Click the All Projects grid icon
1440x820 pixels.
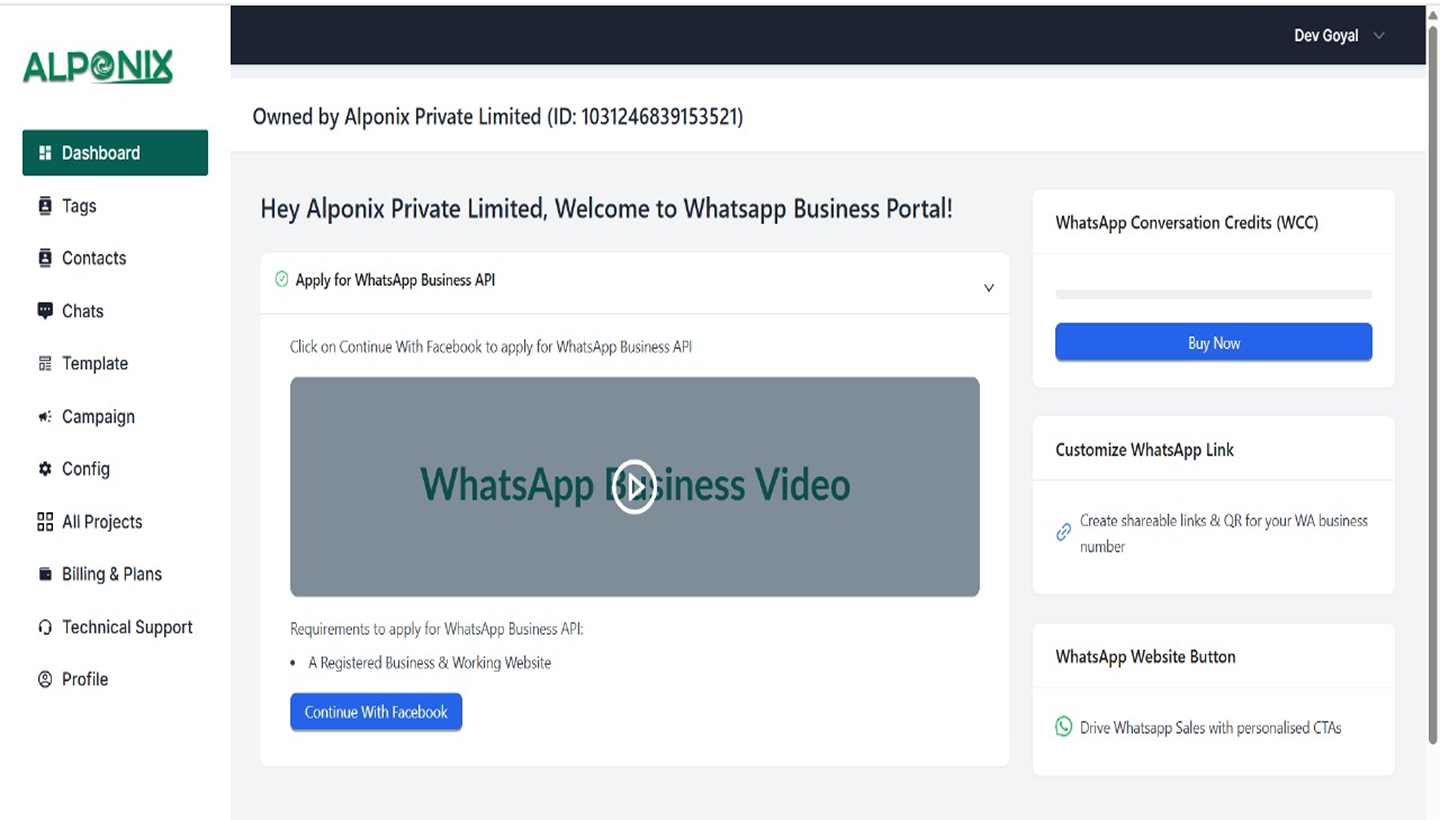45,521
